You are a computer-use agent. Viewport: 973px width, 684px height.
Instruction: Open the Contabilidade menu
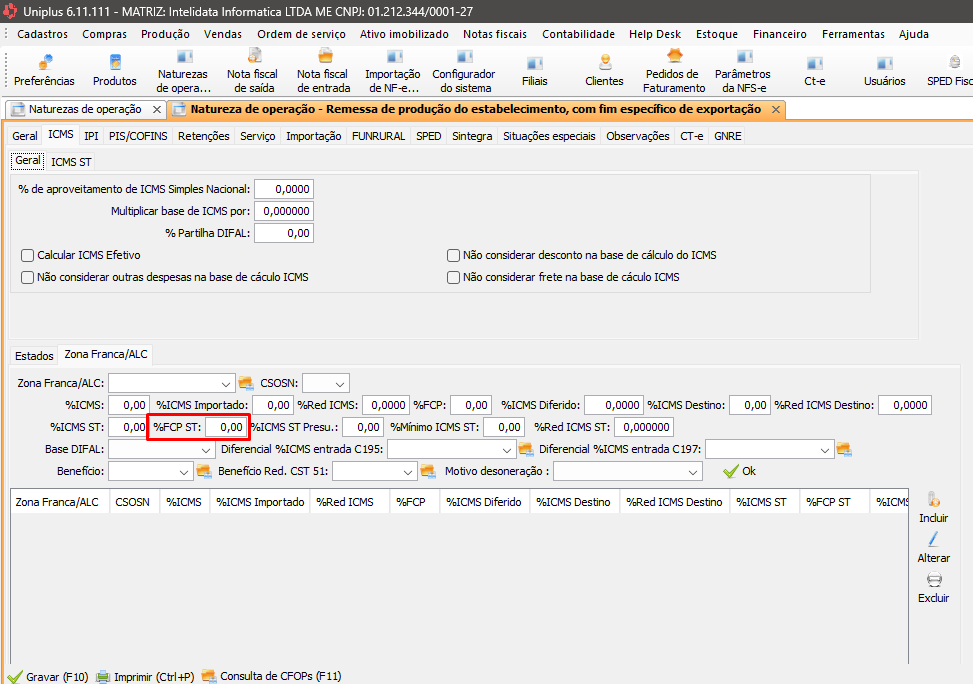[x=578, y=34]
